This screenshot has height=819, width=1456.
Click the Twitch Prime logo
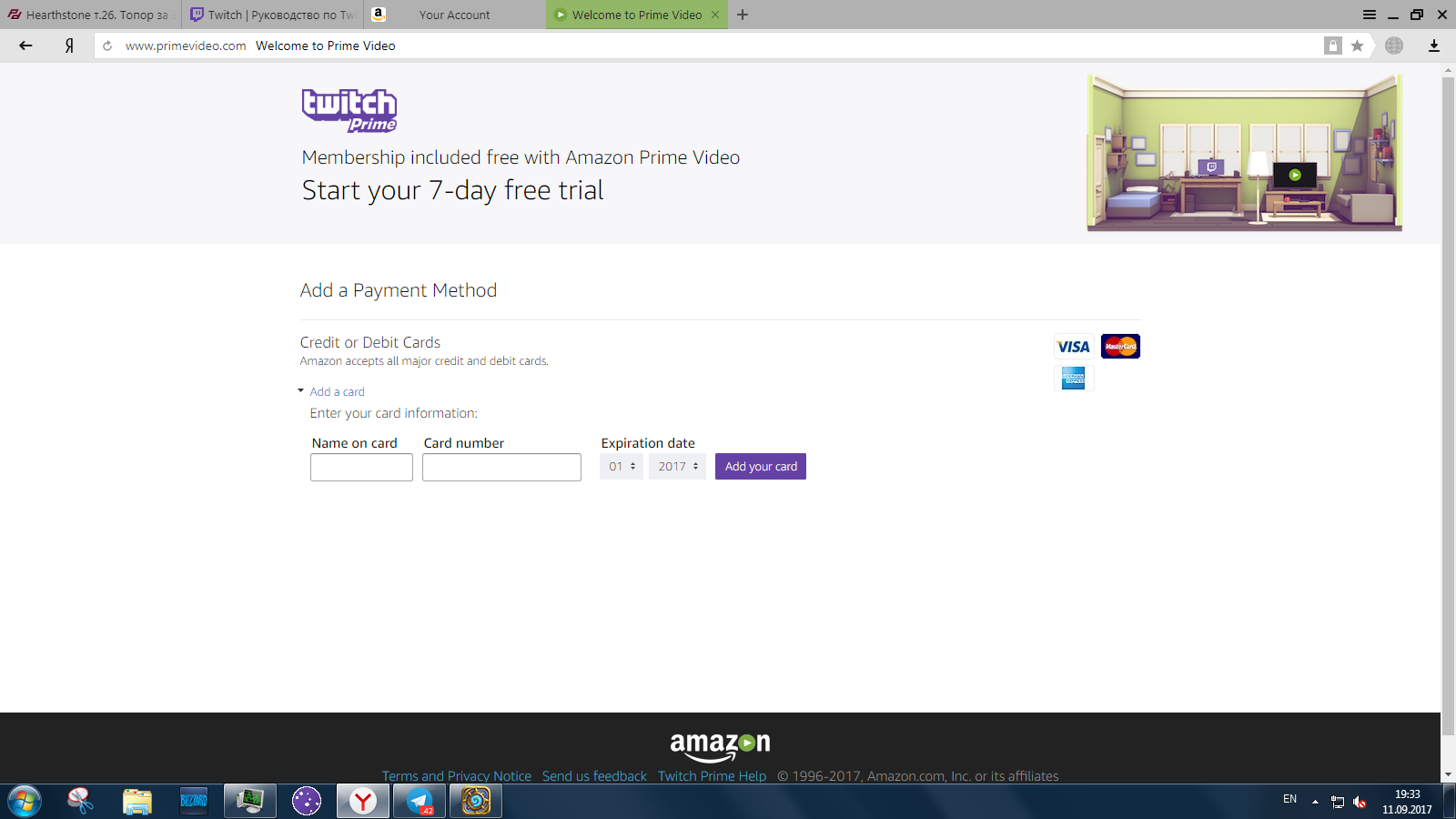[349, 110]
